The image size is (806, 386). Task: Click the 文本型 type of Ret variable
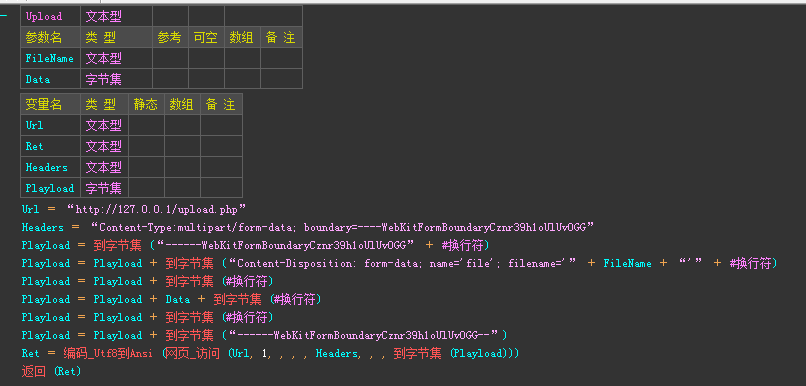point(104,146)
